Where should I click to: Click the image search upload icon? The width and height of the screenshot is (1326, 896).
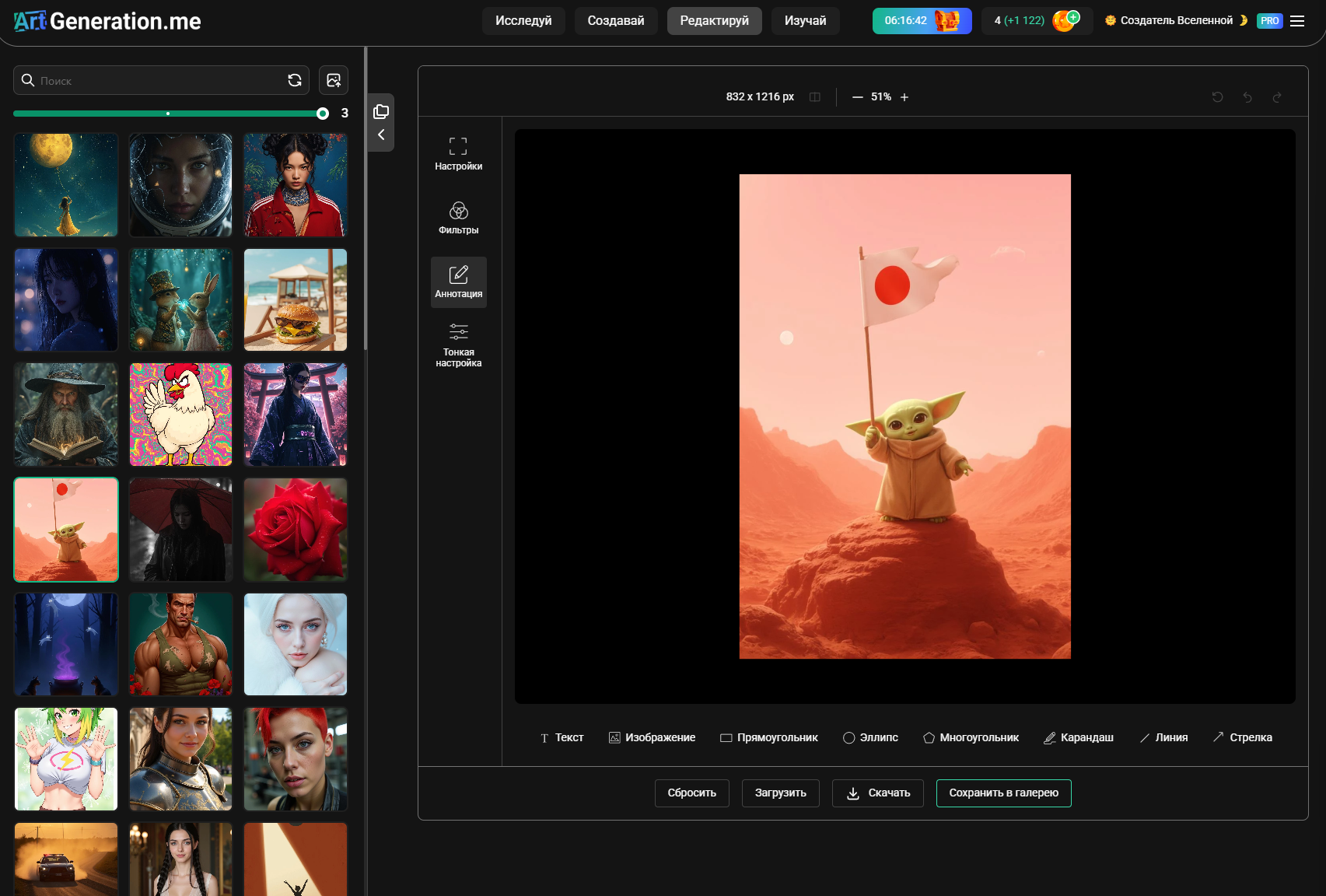tap(334, 80)
